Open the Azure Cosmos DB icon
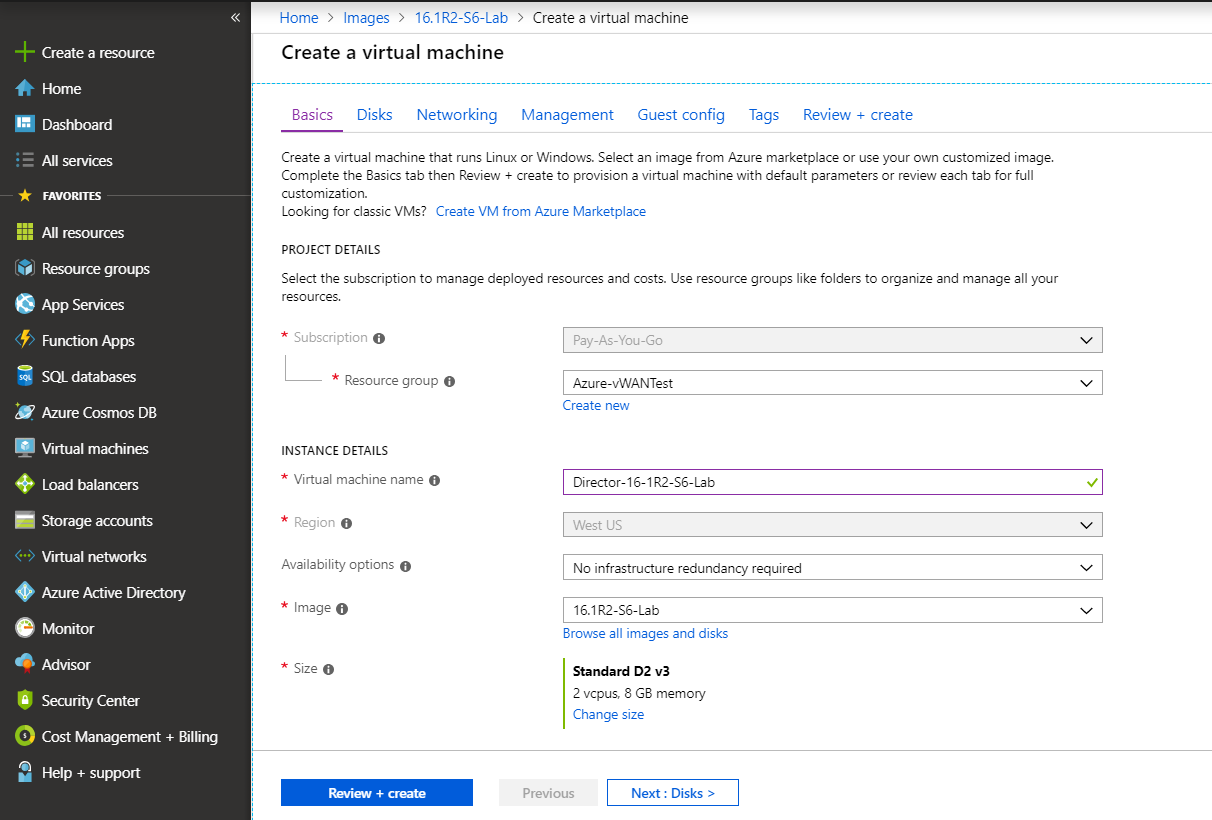Image resolution: width=1212 pixels, height=820 pixels. click(25, 412)
